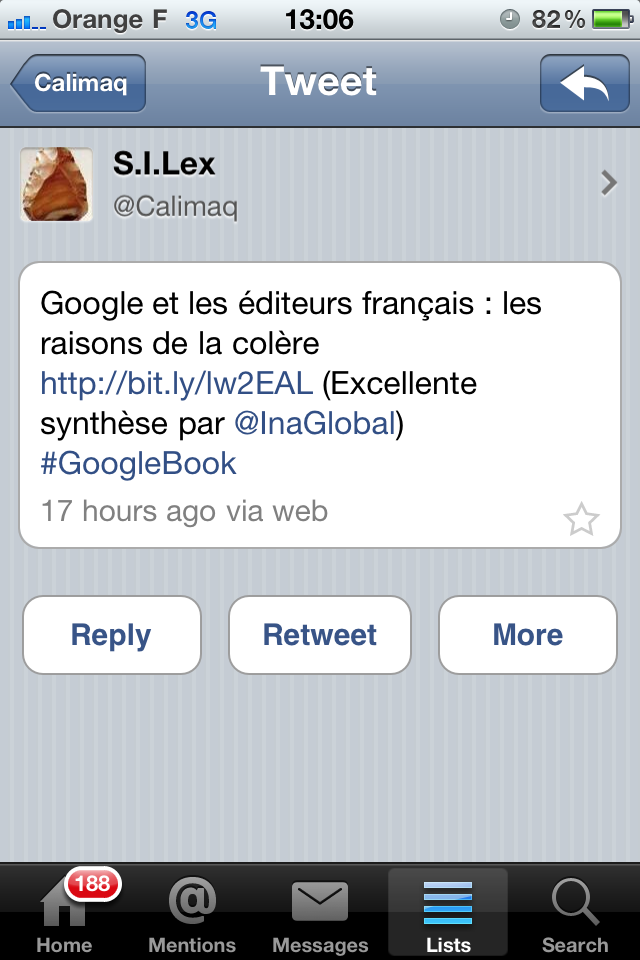Open the bit.ly/lw2EAL link

(177, 383)
